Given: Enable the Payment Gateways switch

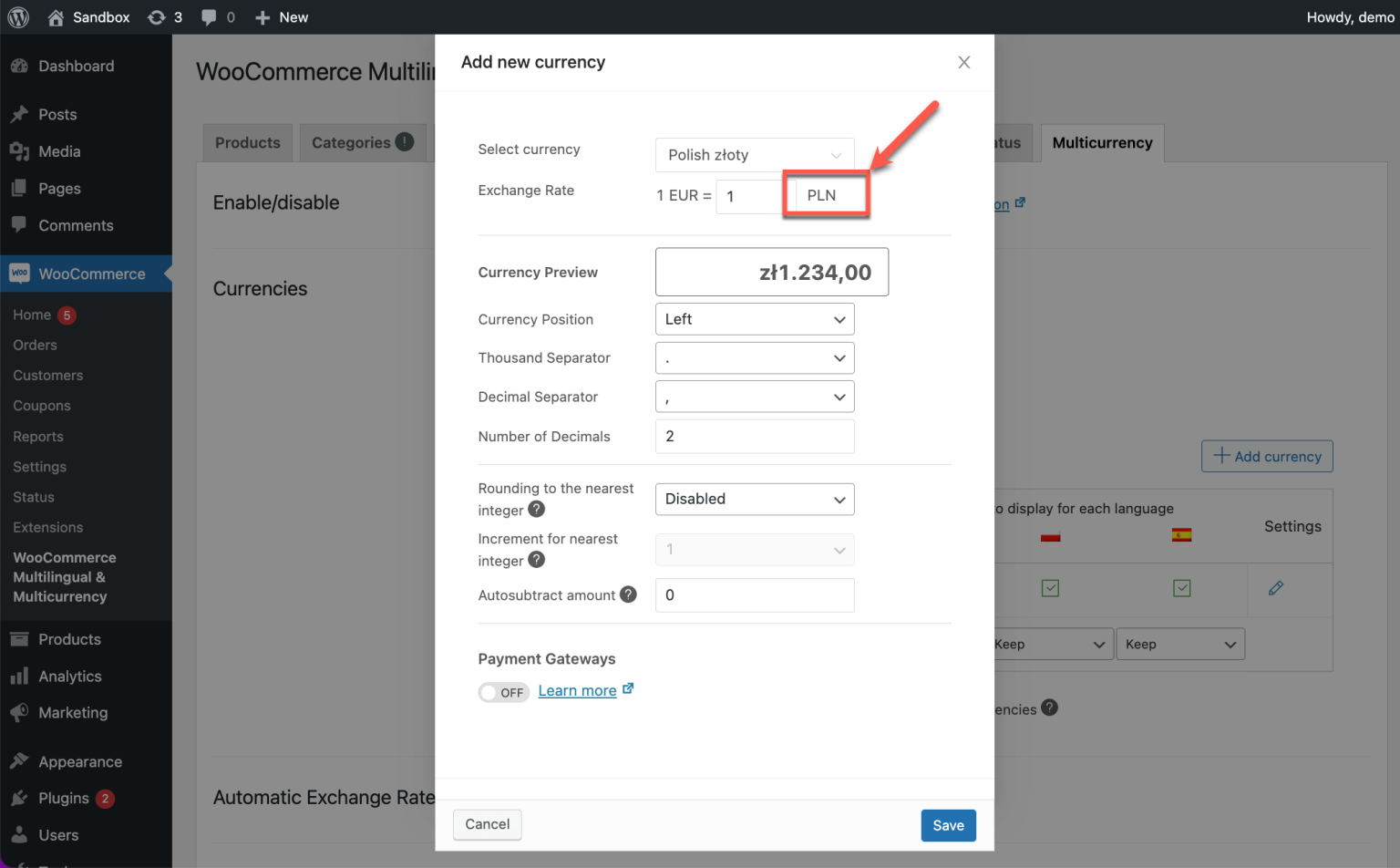Looking at the screenshot, I should point(504,692).
